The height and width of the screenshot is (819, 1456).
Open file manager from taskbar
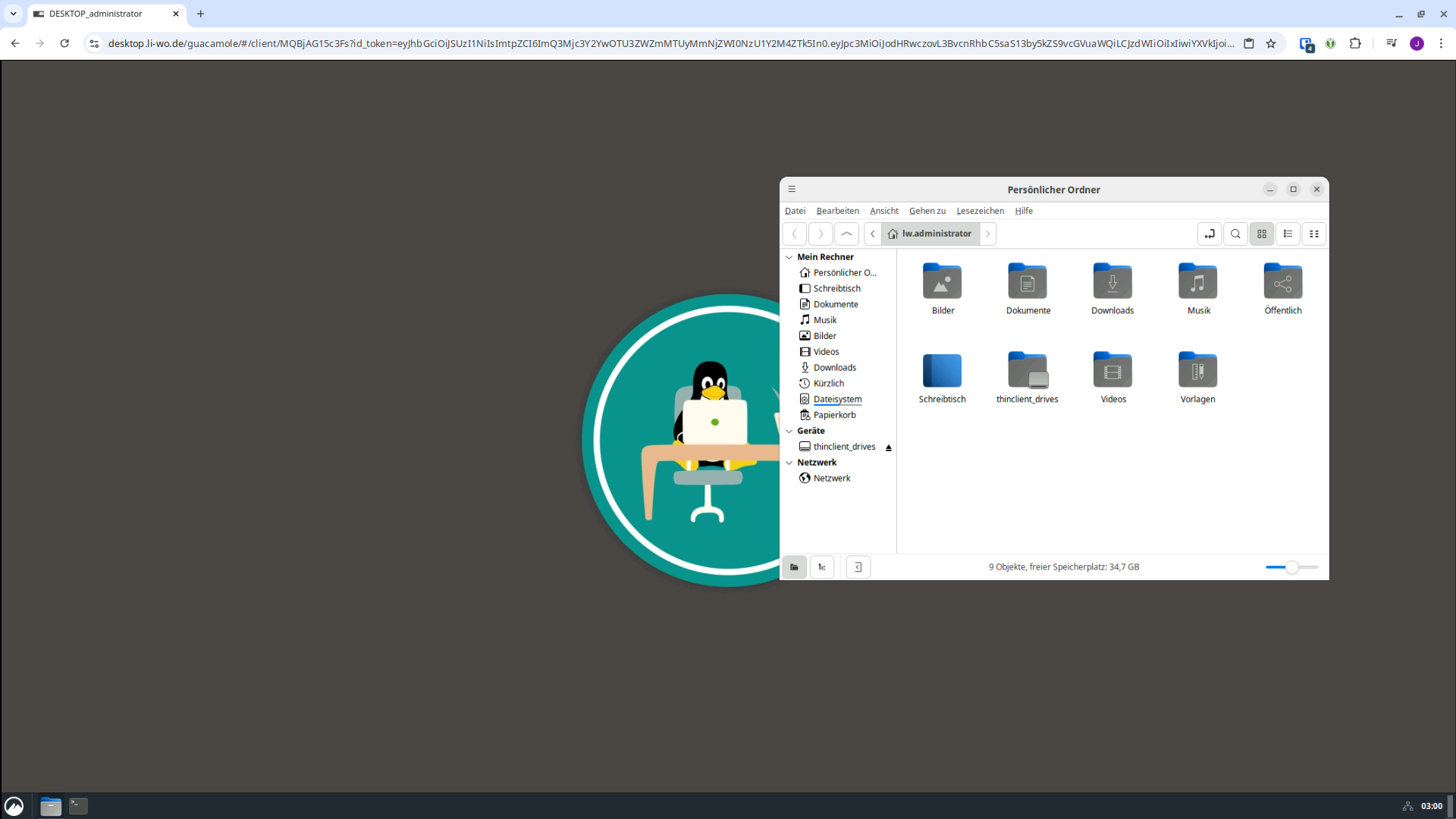(51, 806)
